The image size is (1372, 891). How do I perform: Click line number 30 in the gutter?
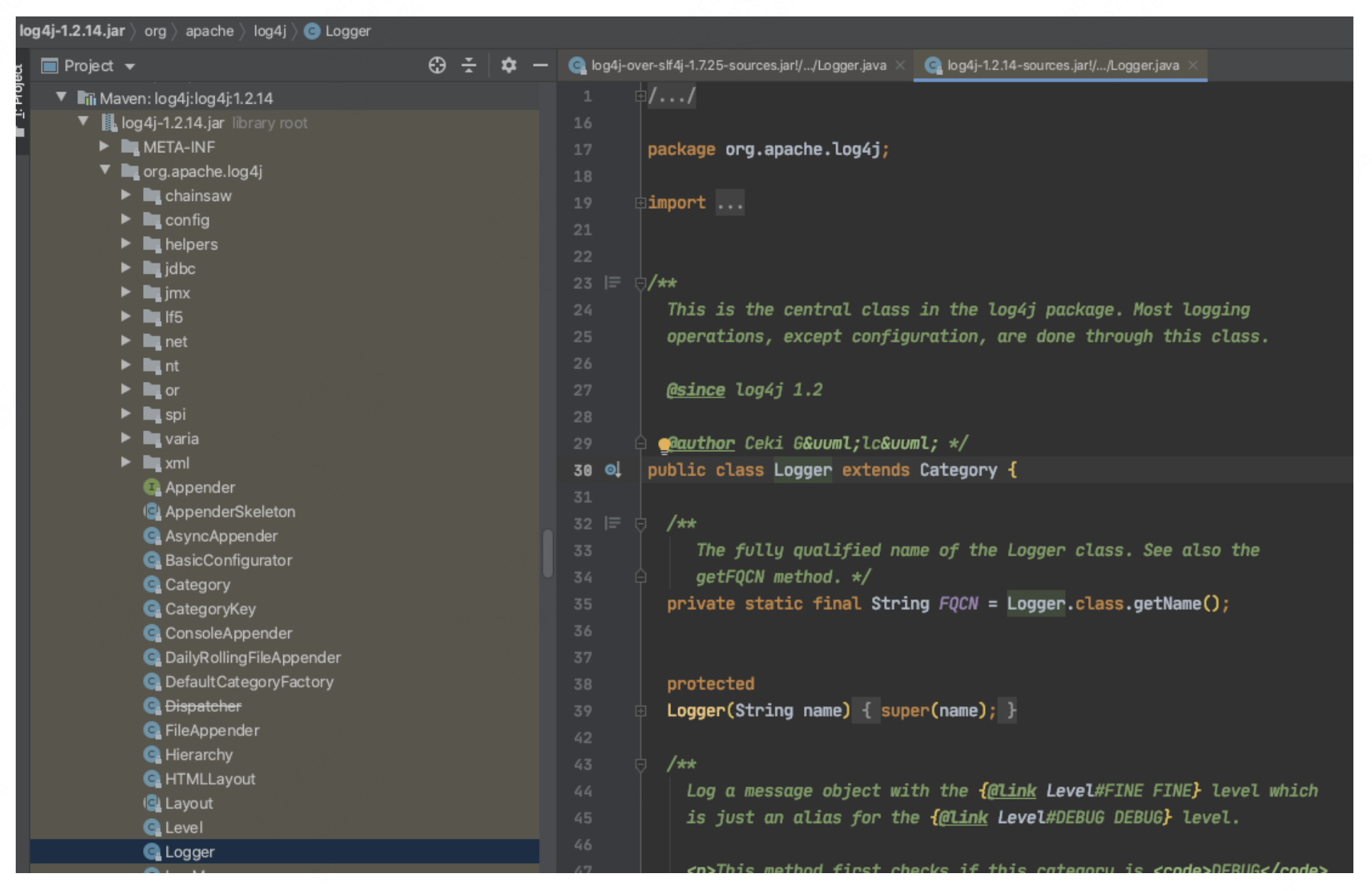pos(582,470)
